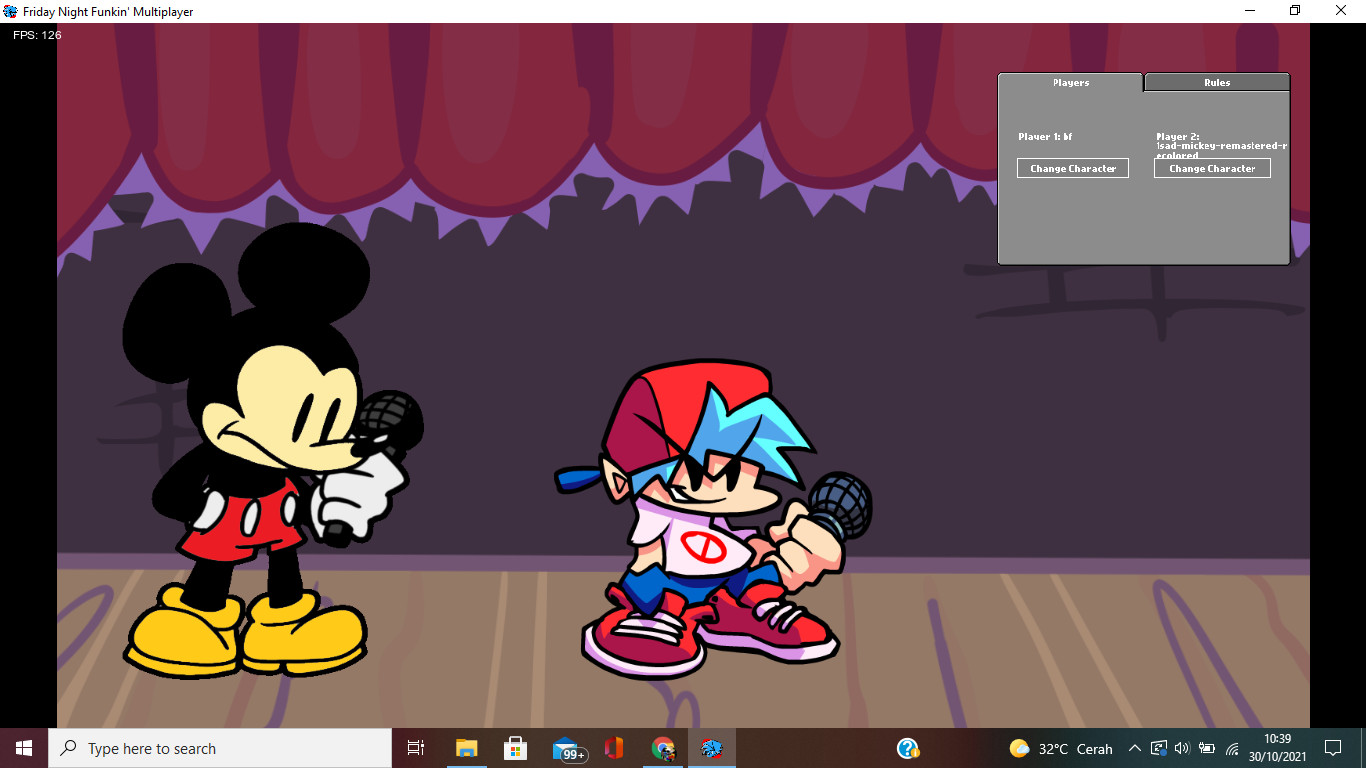Open the Windows Start menu
Image resolution: width=1366 pixels, height=768 pixels.
point(24,748)
